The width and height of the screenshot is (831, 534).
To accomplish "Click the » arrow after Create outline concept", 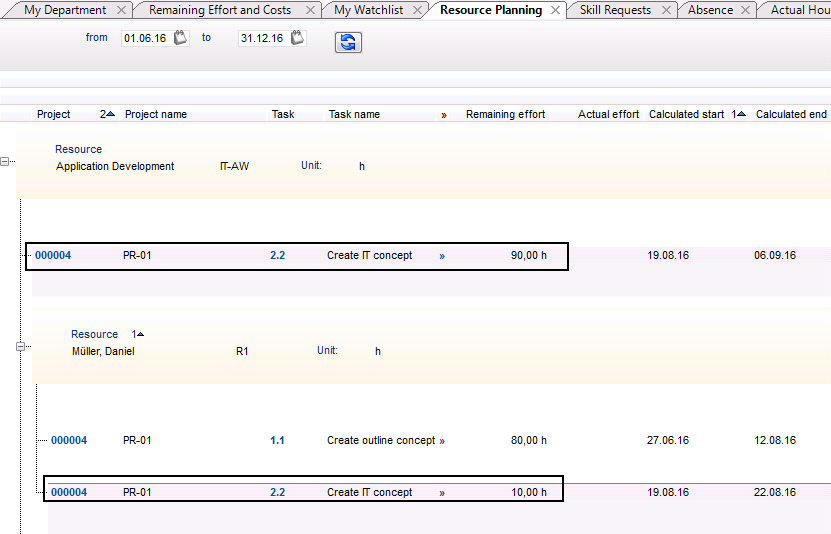I will (x=442, y=441).
